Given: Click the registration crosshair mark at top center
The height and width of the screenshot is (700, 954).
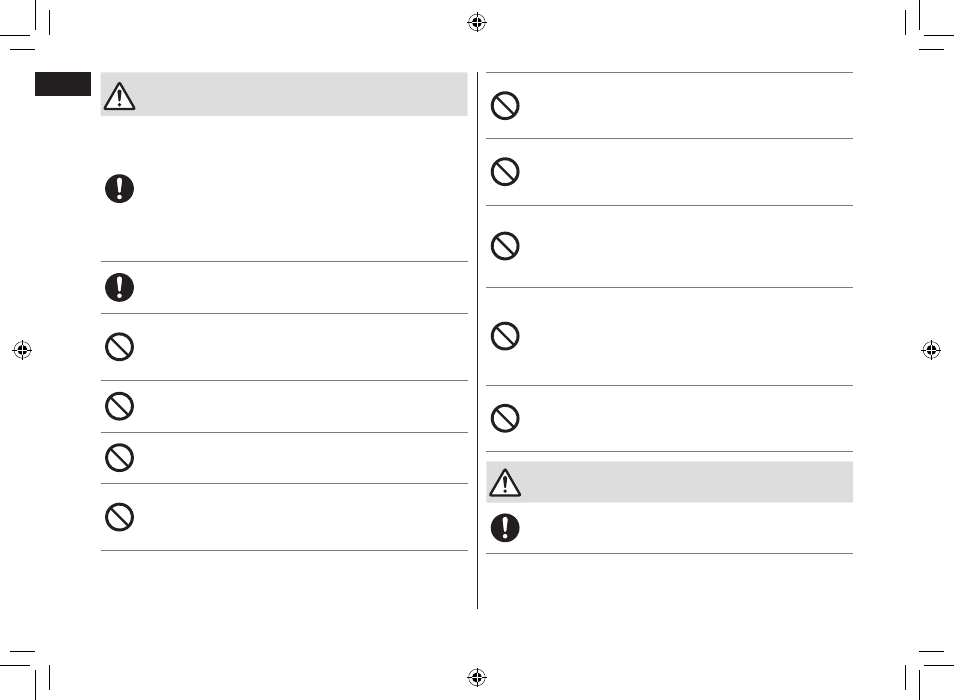Looking at the screenshot, I should click(x=477, y=23).
